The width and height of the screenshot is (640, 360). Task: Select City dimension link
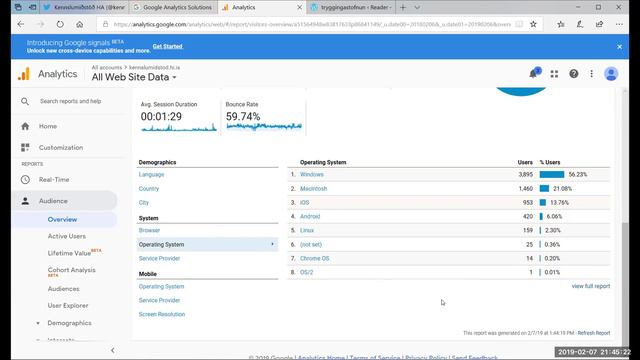click(x=144, y=203)
